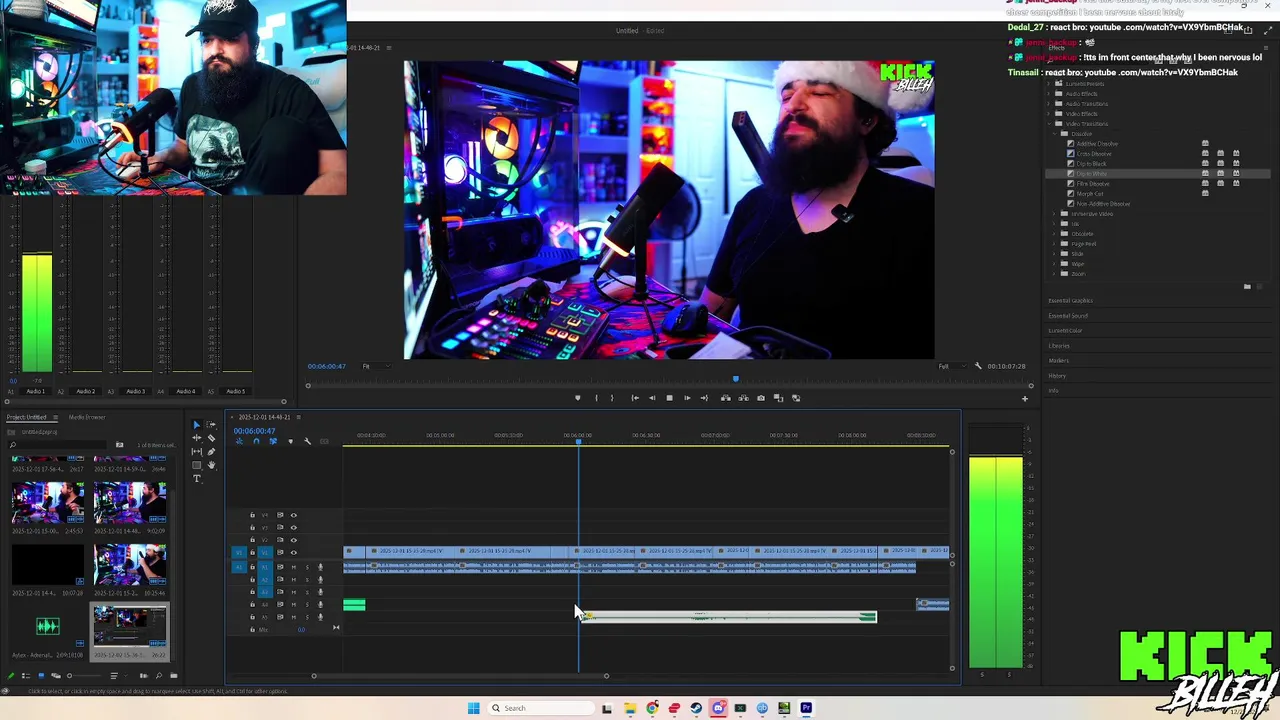Toggle lock on track A5
1280x720 pixels.
coord(252,617)
